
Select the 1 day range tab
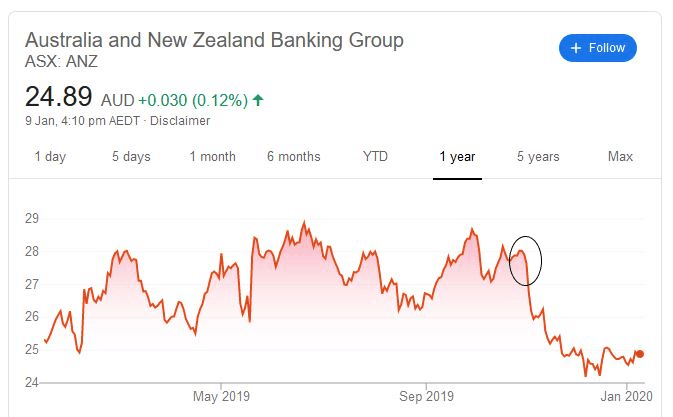click(x=50, y=156)
